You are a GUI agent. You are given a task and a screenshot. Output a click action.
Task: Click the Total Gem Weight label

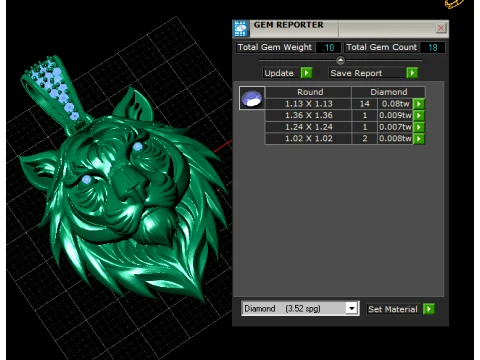click(275, 47)
